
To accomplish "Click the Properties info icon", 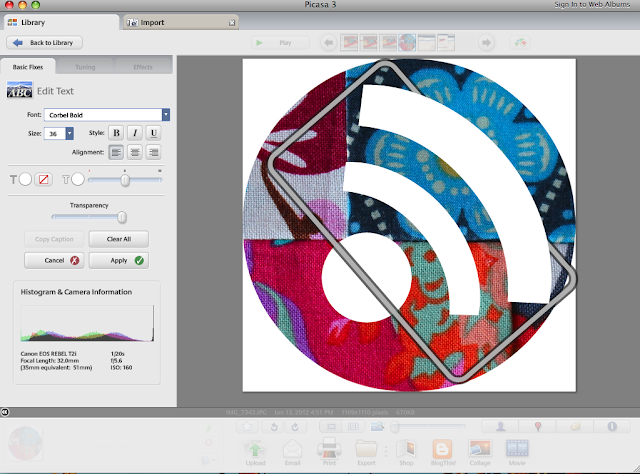I will tap(612, 426).
